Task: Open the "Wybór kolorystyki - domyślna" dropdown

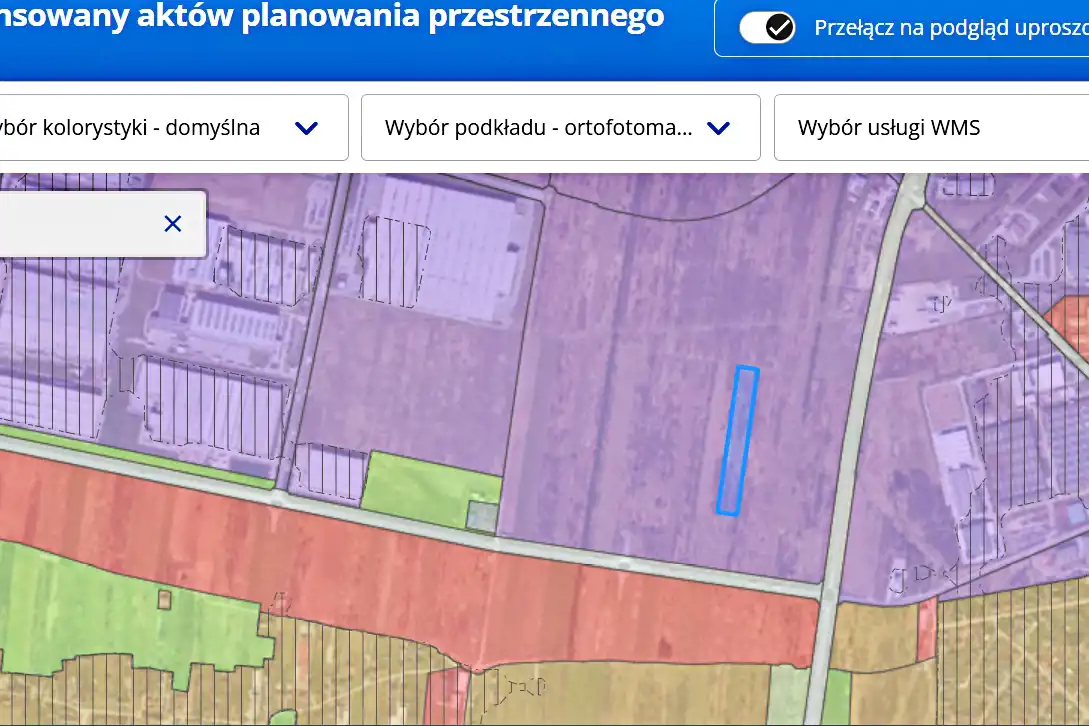Action: pyautogui.click(x=150, y=127)
